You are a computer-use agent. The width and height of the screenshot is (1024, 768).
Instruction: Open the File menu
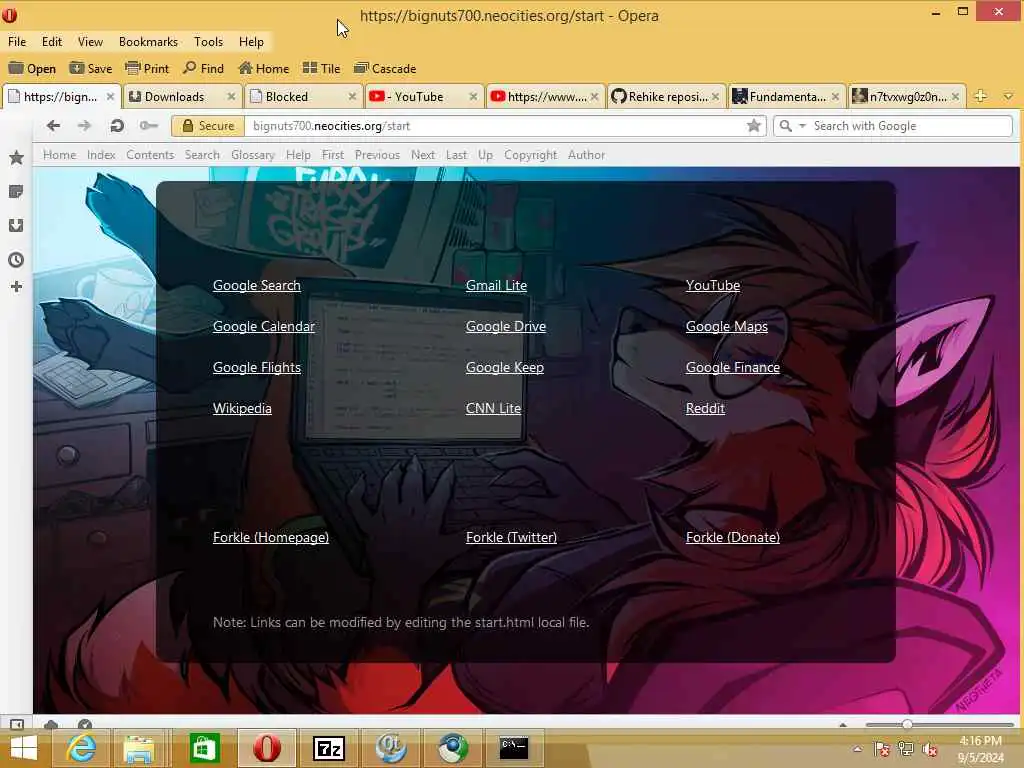[17, 42]
